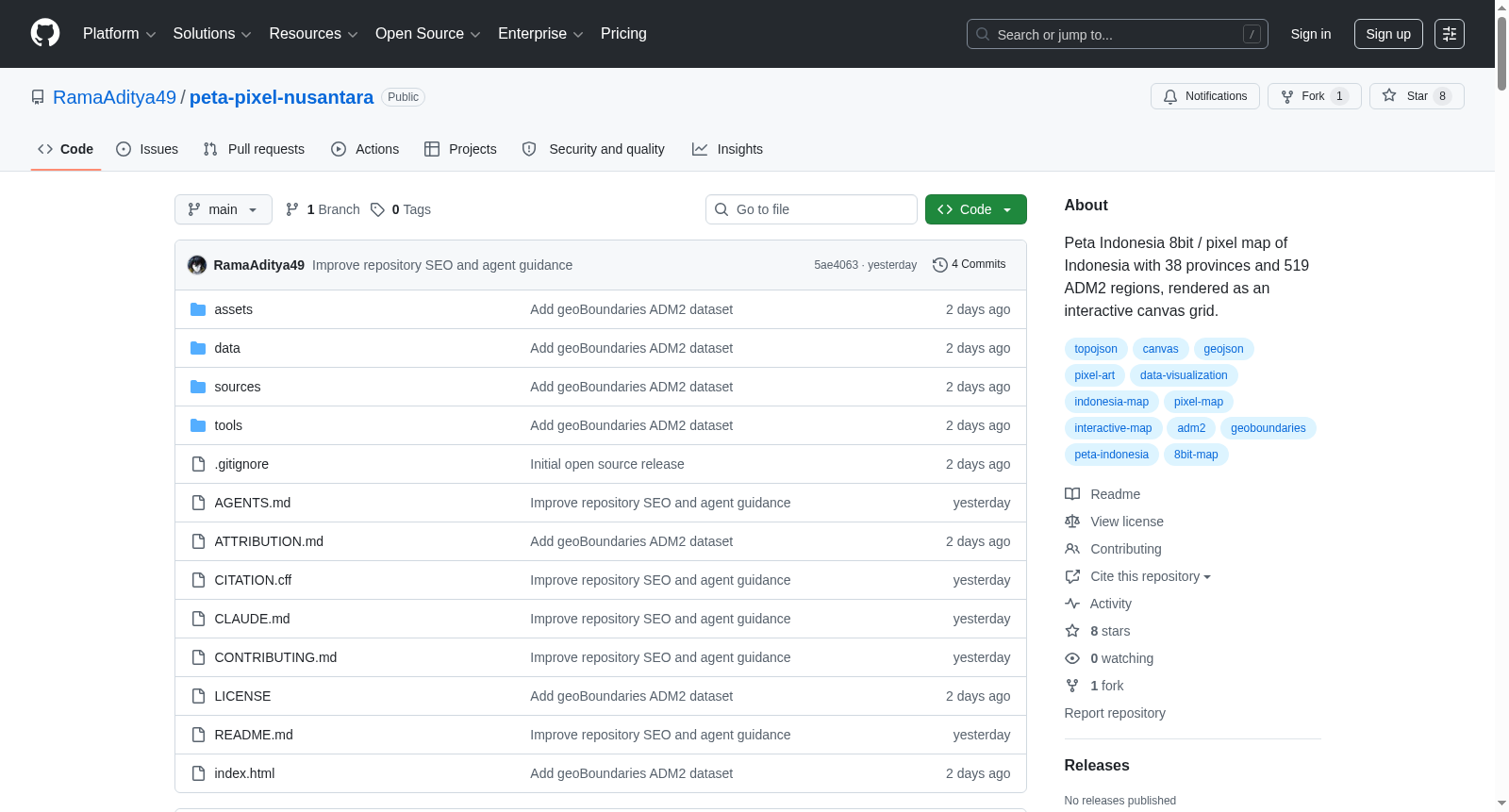Select the pixel-art topic tag
1509x812 pixels.
1094,375
